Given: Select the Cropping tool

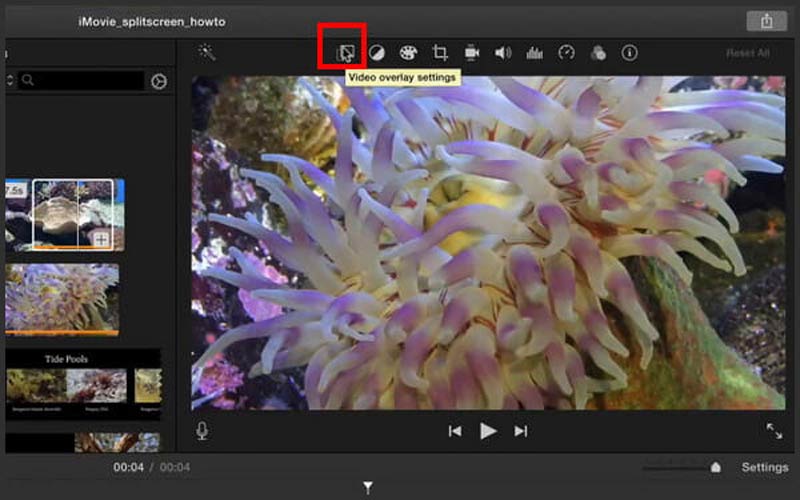Looking at the screenshot, I should (x=440, y=53).
